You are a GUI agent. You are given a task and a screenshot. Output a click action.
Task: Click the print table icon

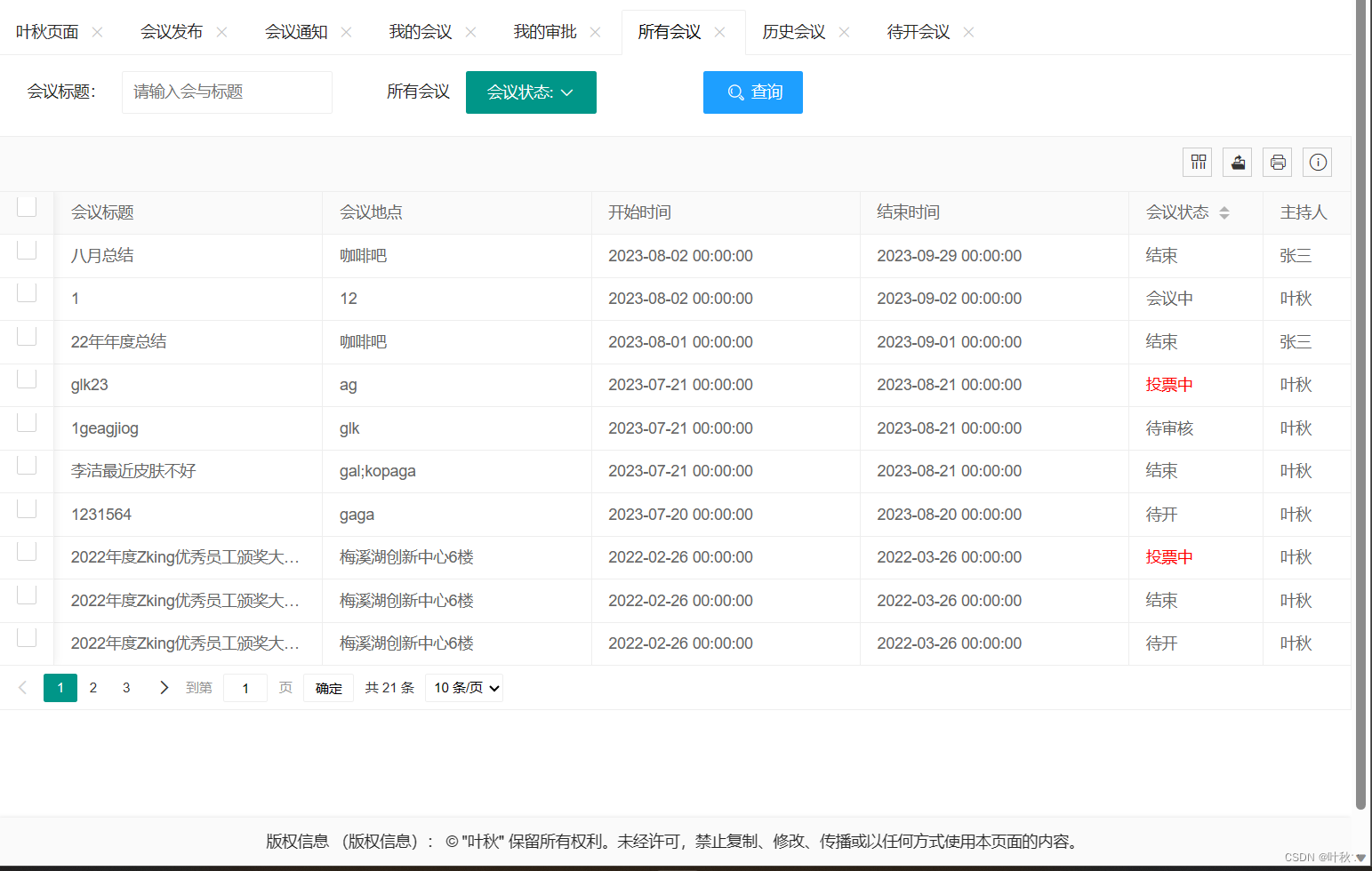click(1278, 162)
